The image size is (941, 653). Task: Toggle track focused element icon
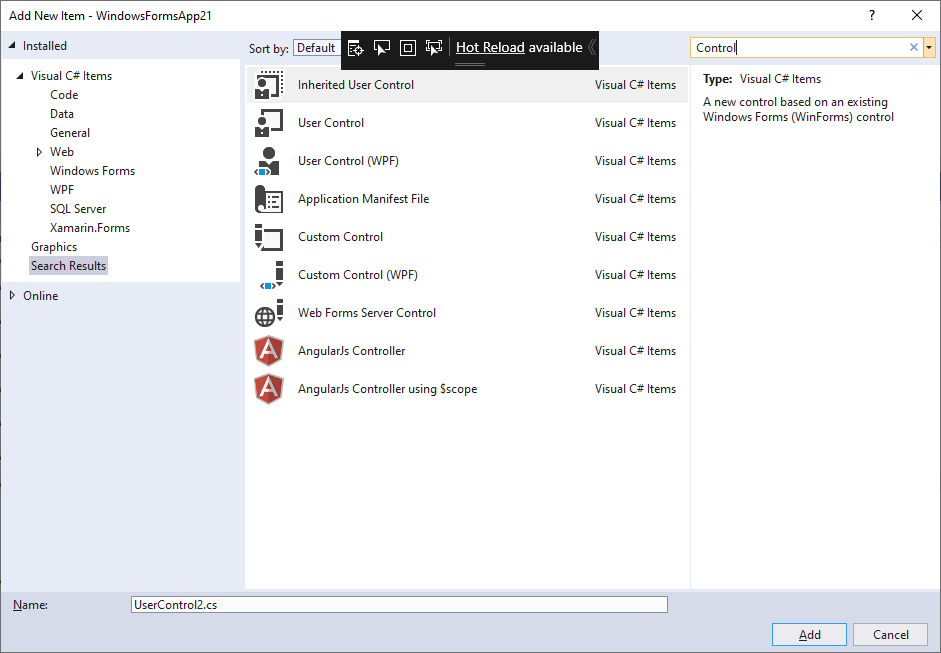(x=433, y=48)
